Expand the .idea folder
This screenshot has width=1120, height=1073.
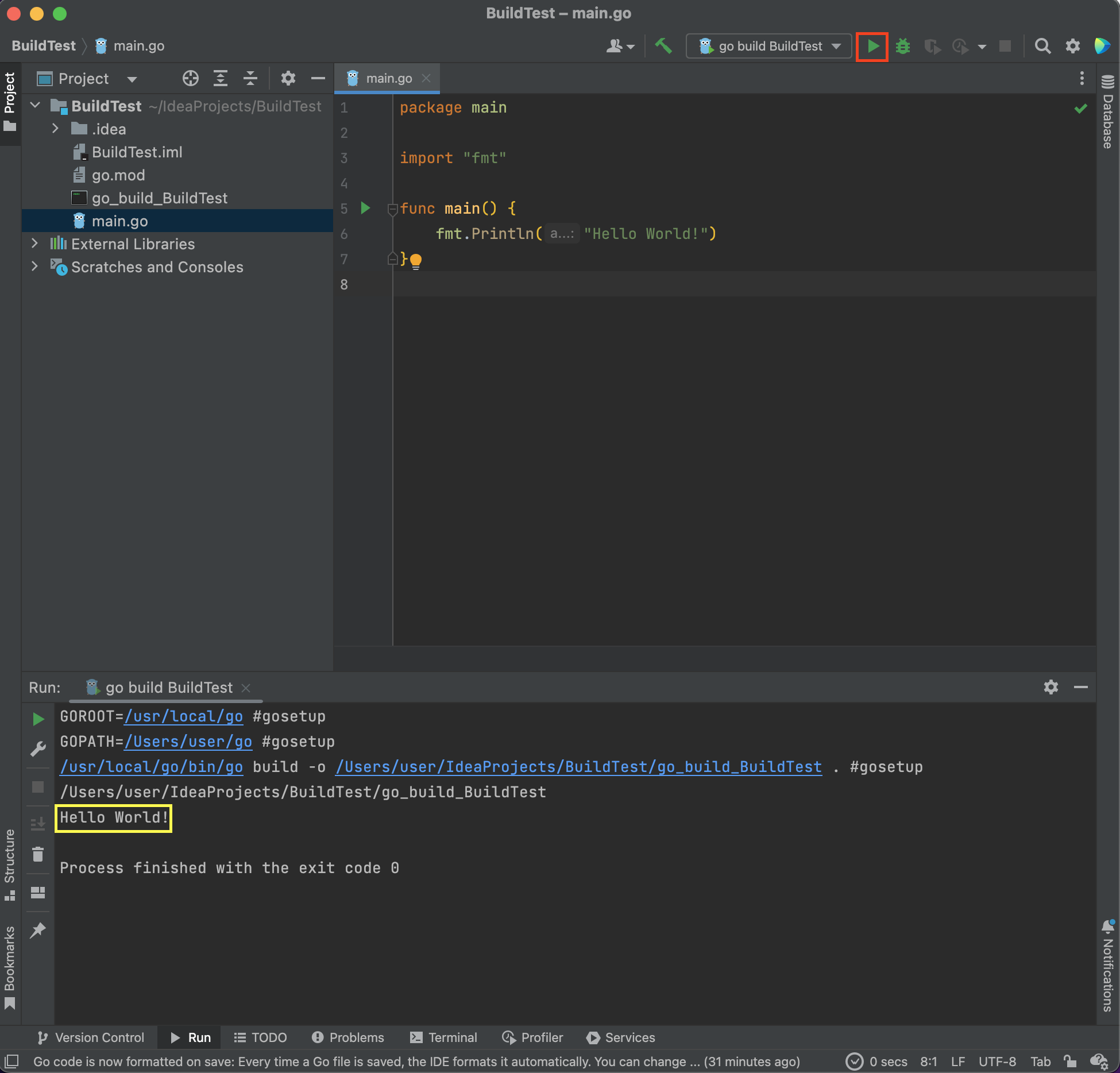tap(56, 129)
